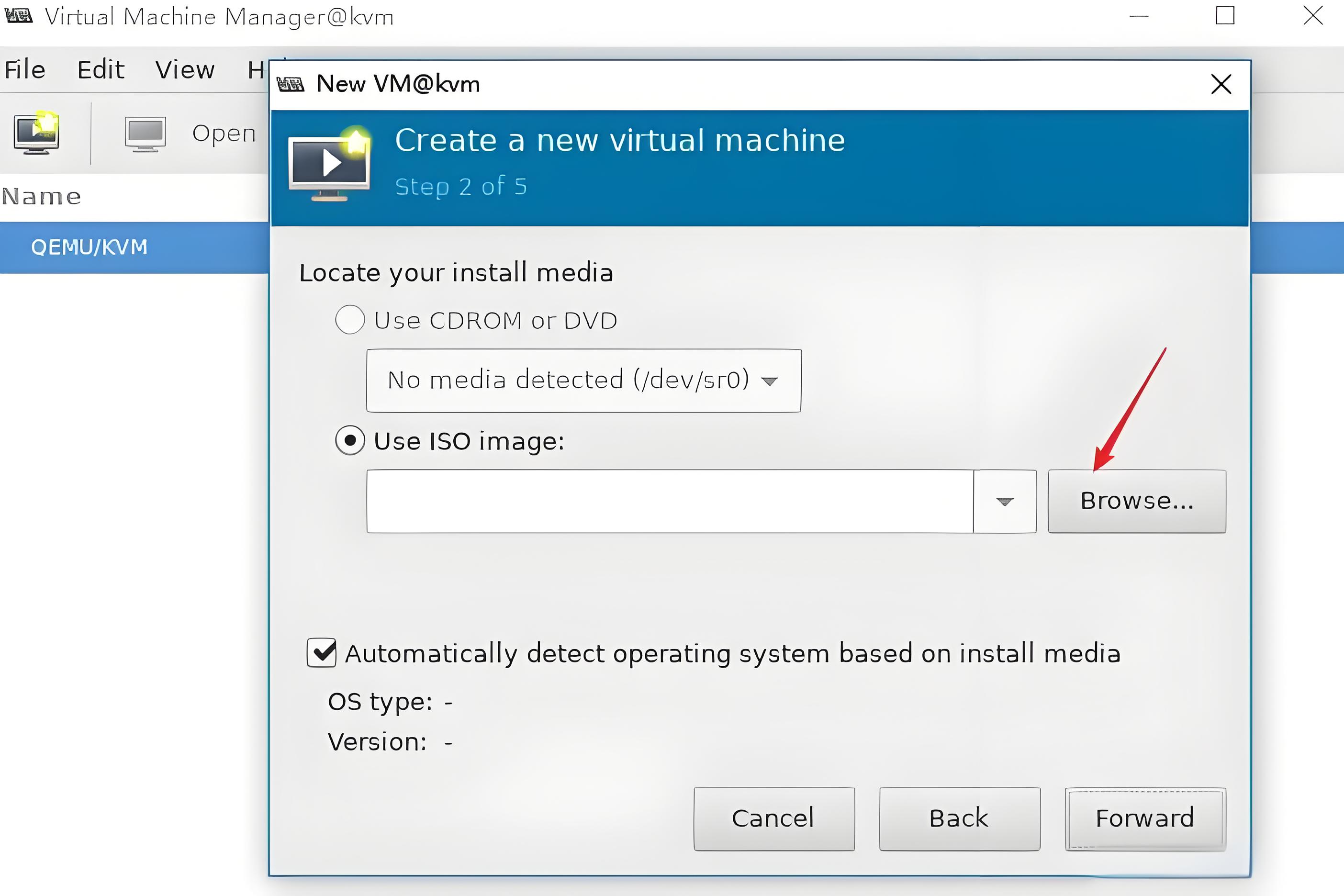The width and height of the screenshot is (1344, 896).
Task: Uncheck automatically detect operating system checkbox
Action: coord(322,652)
